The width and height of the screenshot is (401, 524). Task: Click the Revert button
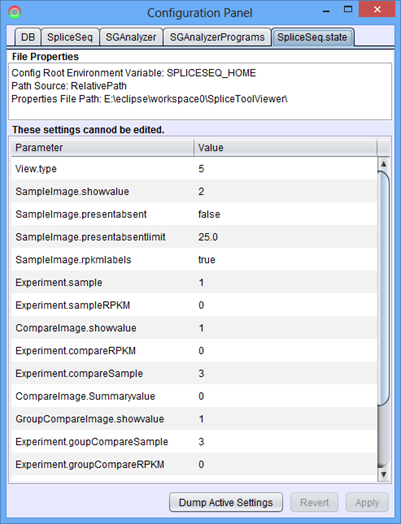[314, 502]
